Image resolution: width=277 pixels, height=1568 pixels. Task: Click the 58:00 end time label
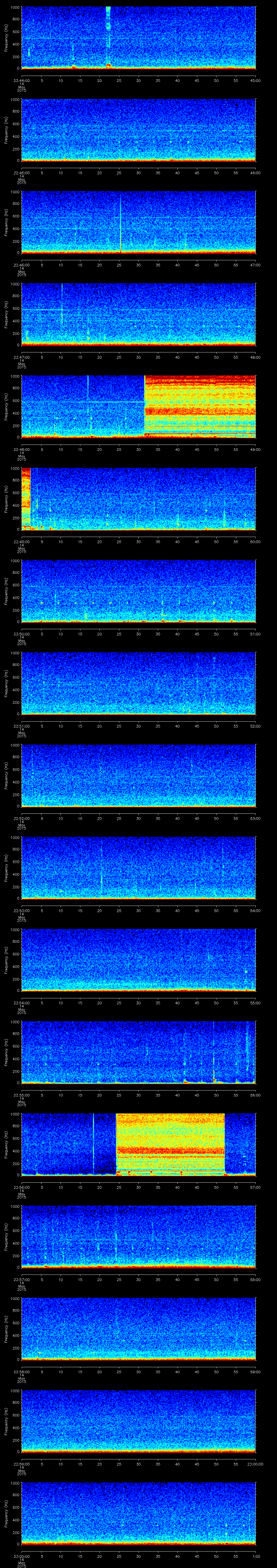click(x=256, y=1279)
